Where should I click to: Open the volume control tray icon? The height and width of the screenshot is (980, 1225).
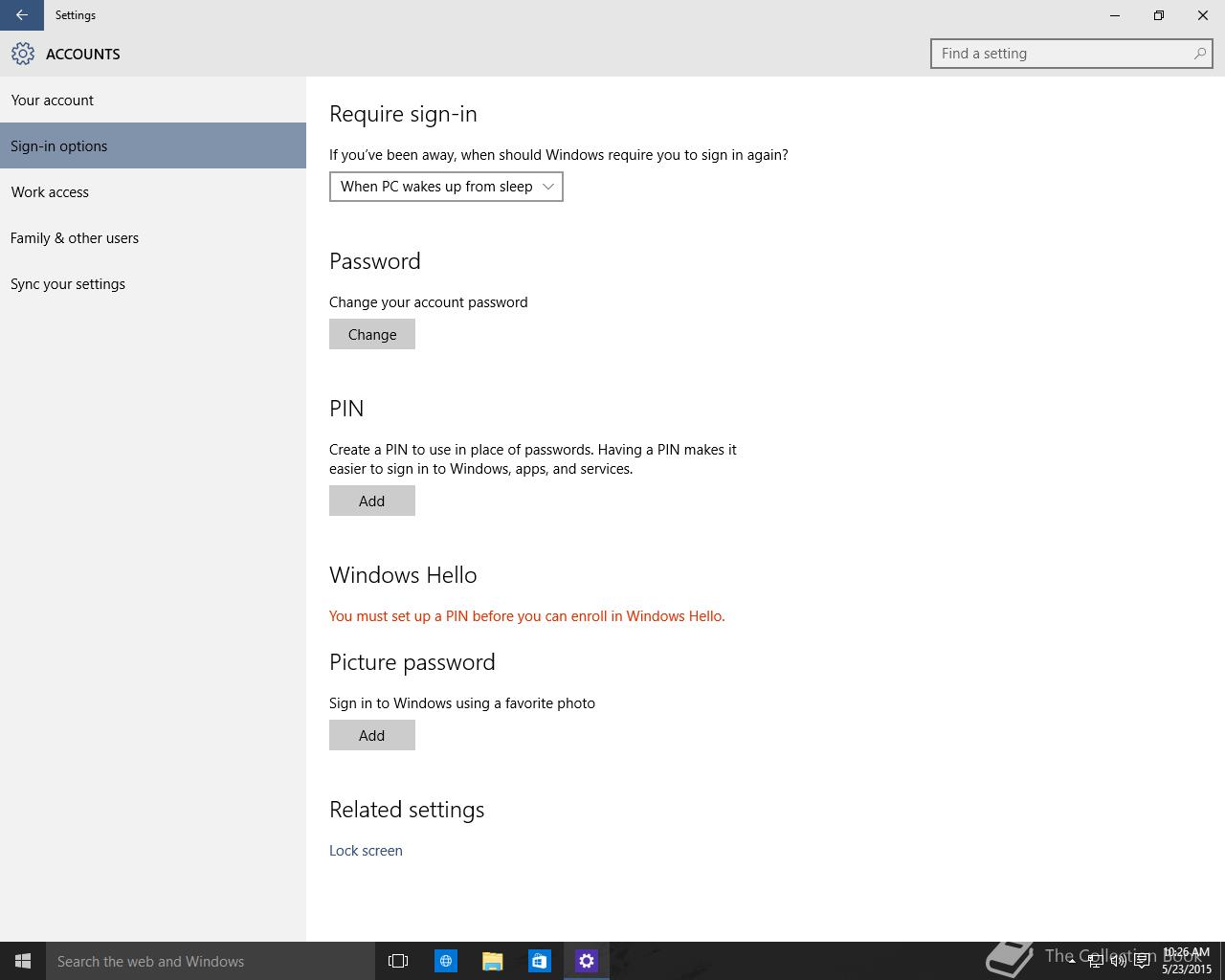click(1119, 962)
